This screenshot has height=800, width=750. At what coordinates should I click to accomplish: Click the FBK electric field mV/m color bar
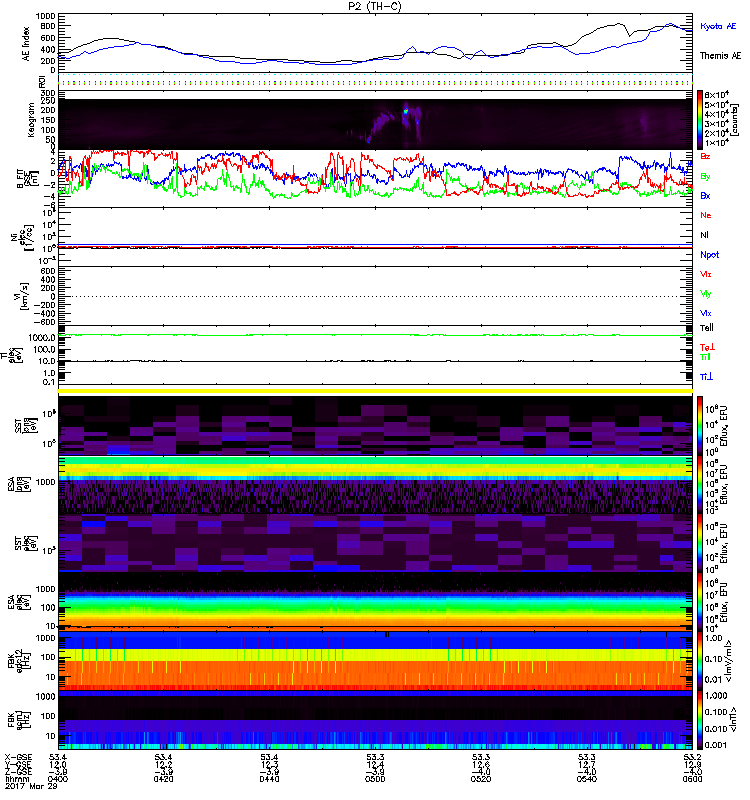point(700,661)
